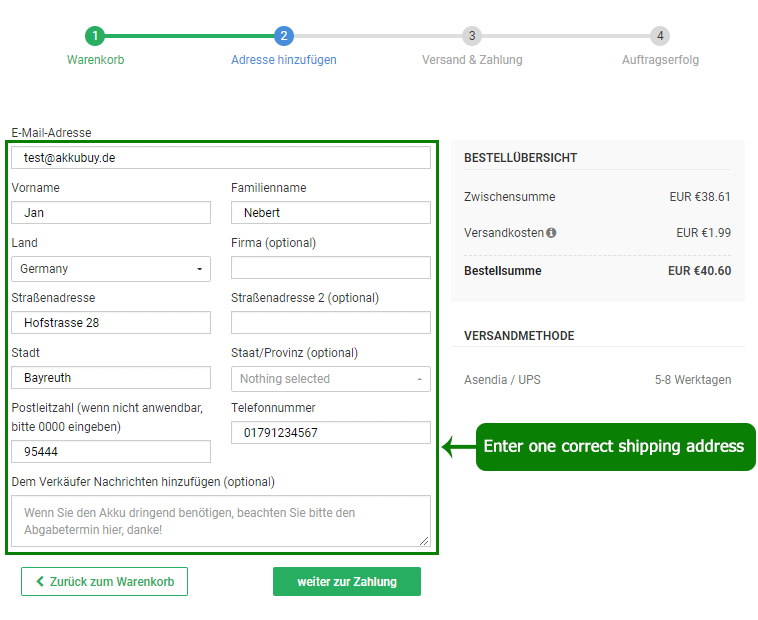The image size is (758, 620).
Task: Focus the E-Mail-Adresse field
Action: coord(221,158)
